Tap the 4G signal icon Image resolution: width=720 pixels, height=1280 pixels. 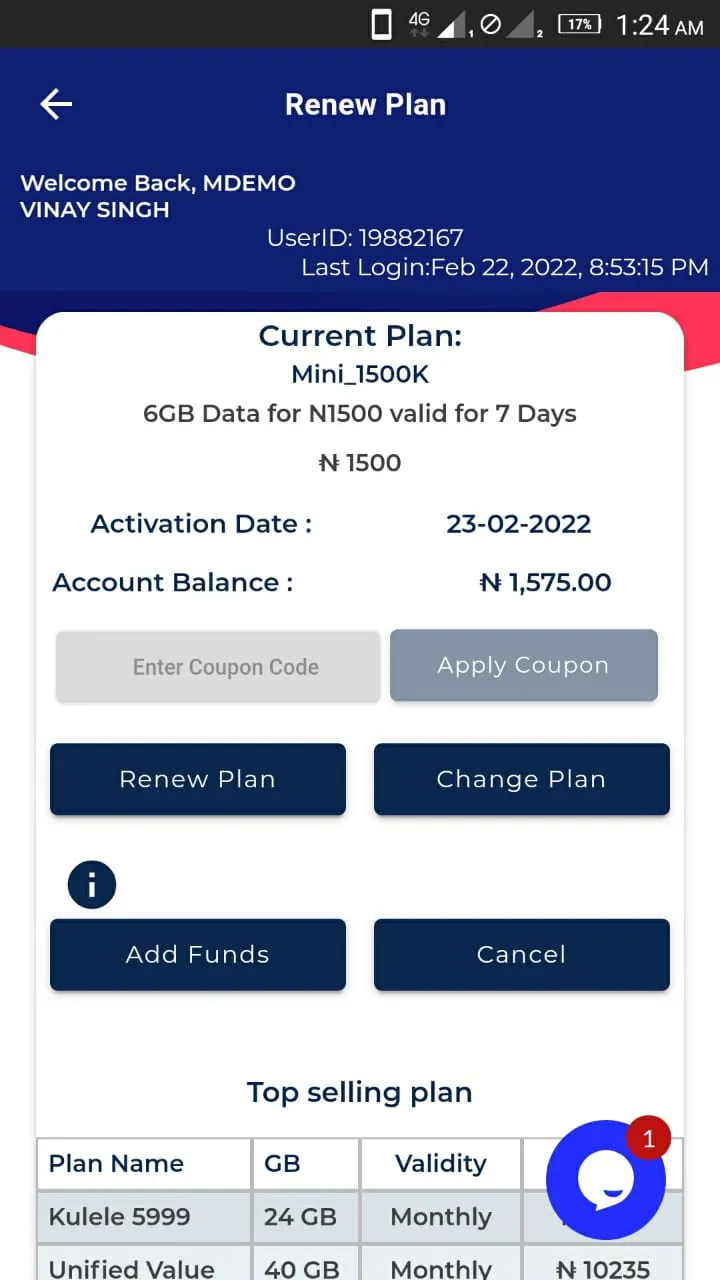coord(440,24)
